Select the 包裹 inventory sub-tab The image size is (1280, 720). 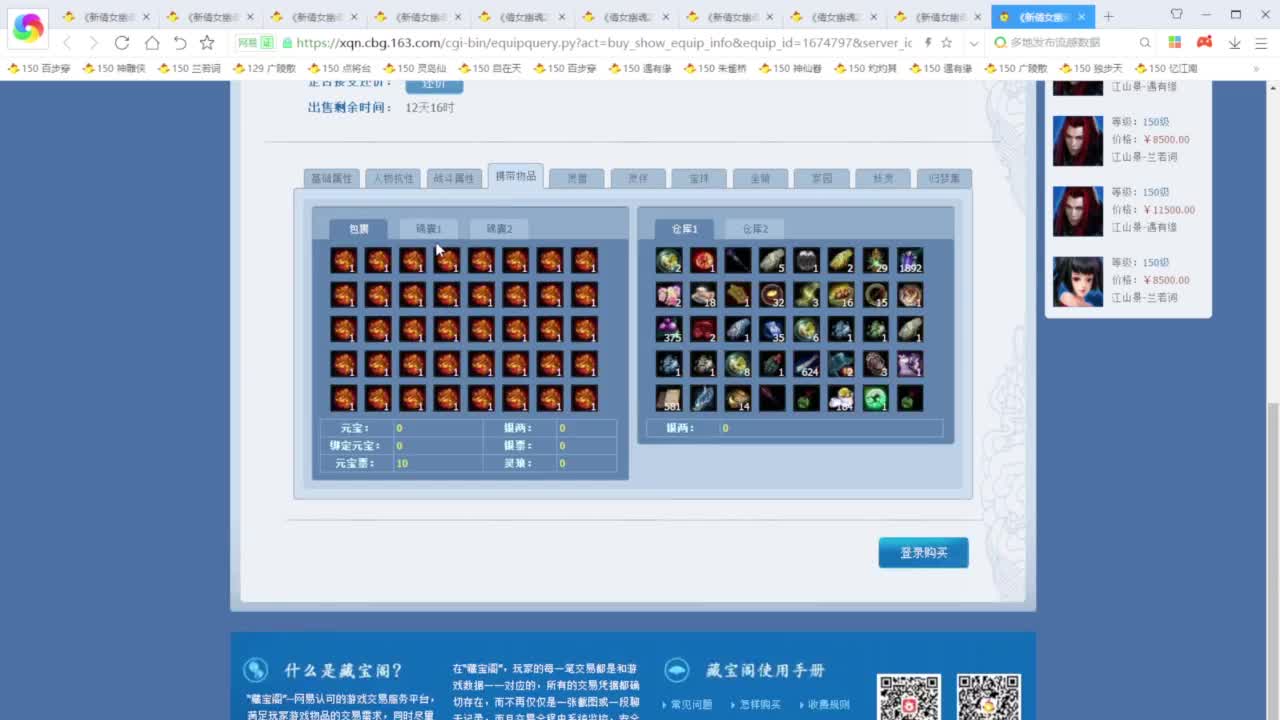click(x=358, y=229)
